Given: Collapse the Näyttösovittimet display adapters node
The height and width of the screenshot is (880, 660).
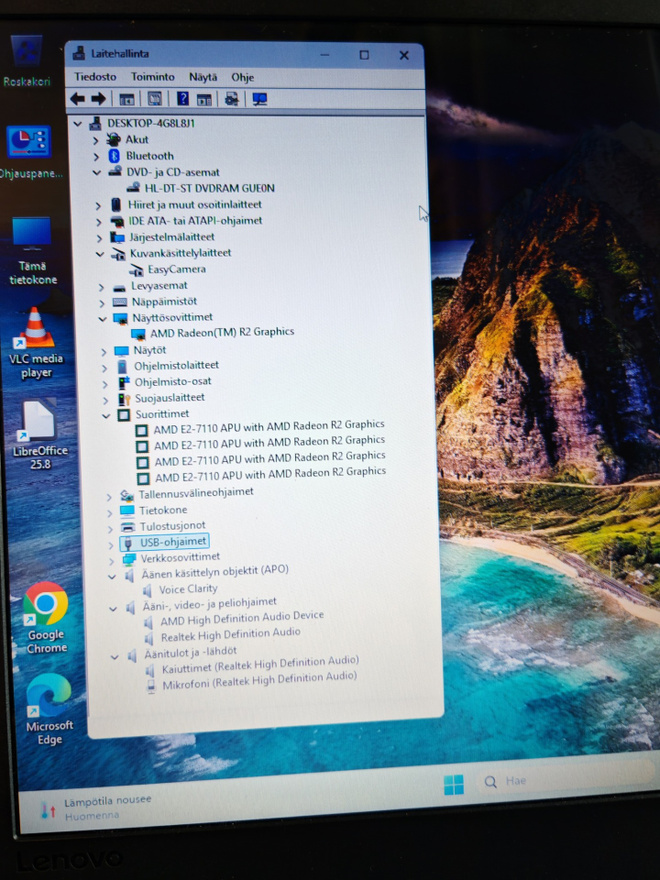Looking at the screenshot, I should 102,318.
